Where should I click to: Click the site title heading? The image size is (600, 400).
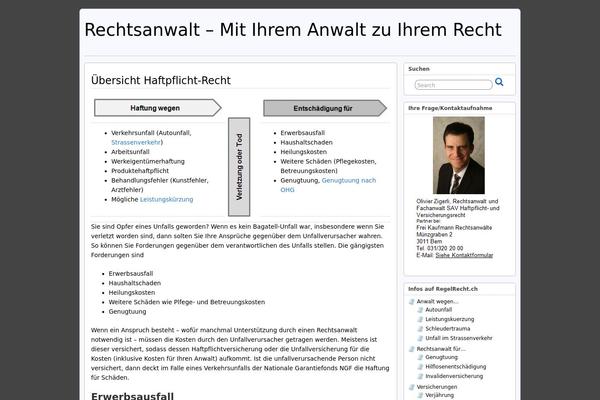pos(293,30)
